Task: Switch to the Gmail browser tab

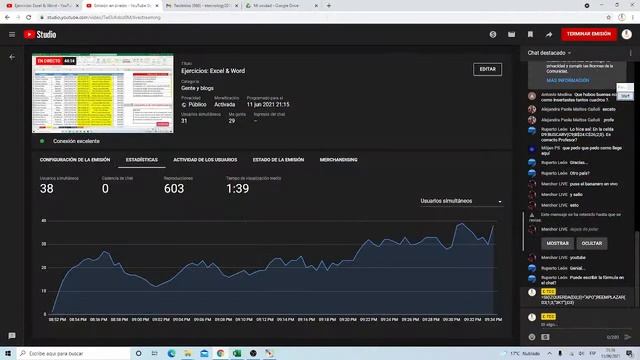Action: 202,6
